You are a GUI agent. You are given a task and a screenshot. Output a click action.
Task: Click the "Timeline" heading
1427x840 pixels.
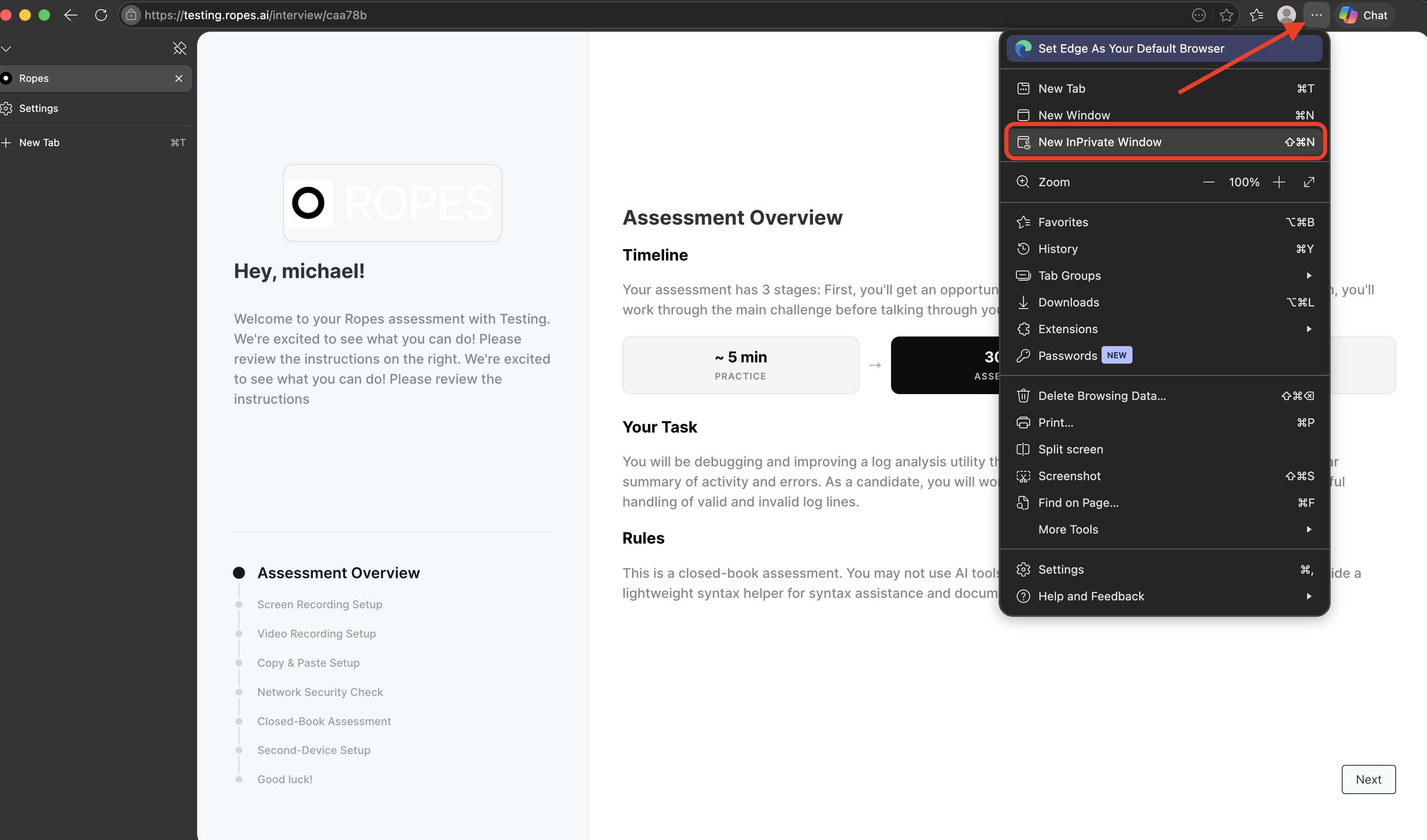[655, 255]
